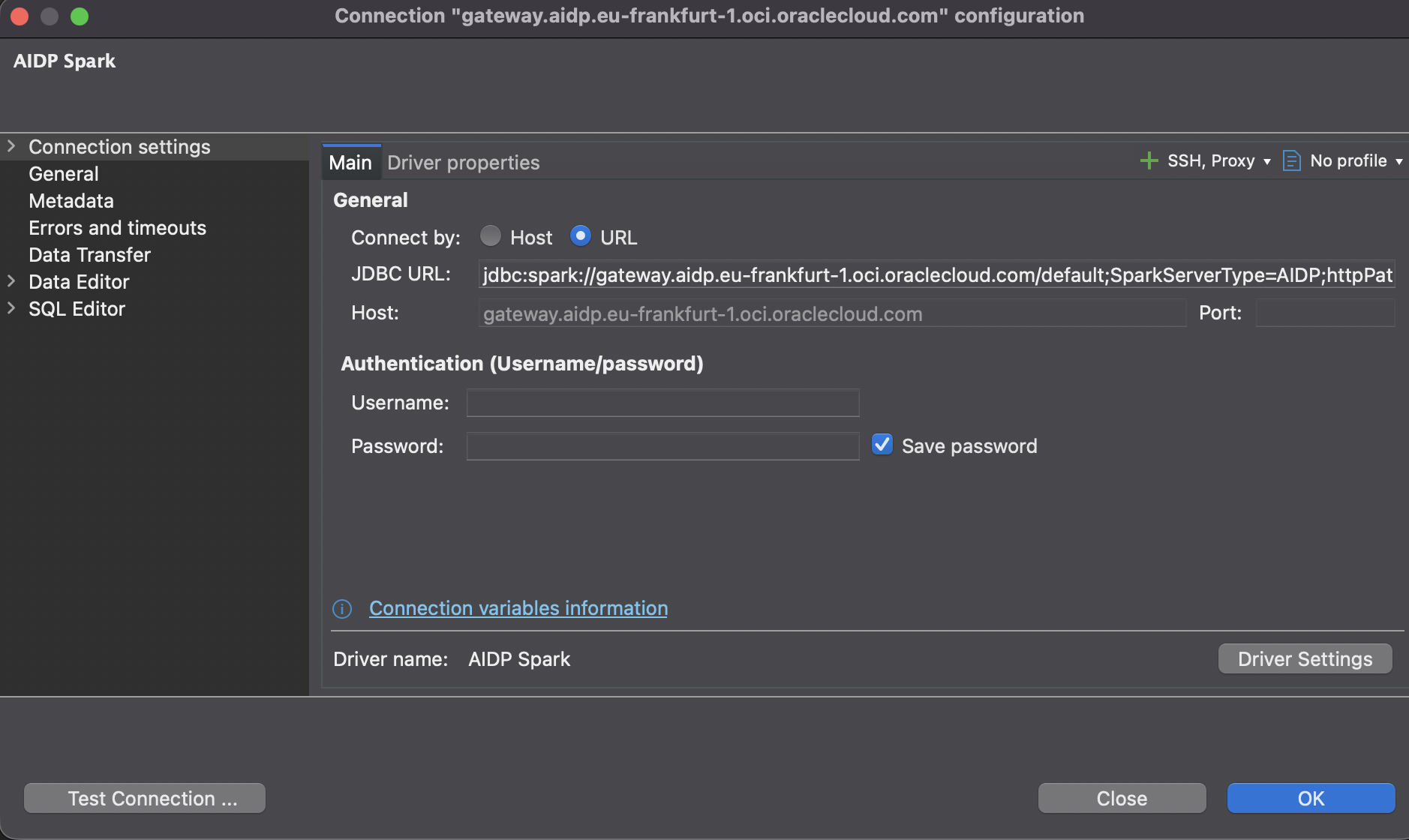Click the red close window button
This screenshot has height=840, width=1409.
click(x=20, y=16)
